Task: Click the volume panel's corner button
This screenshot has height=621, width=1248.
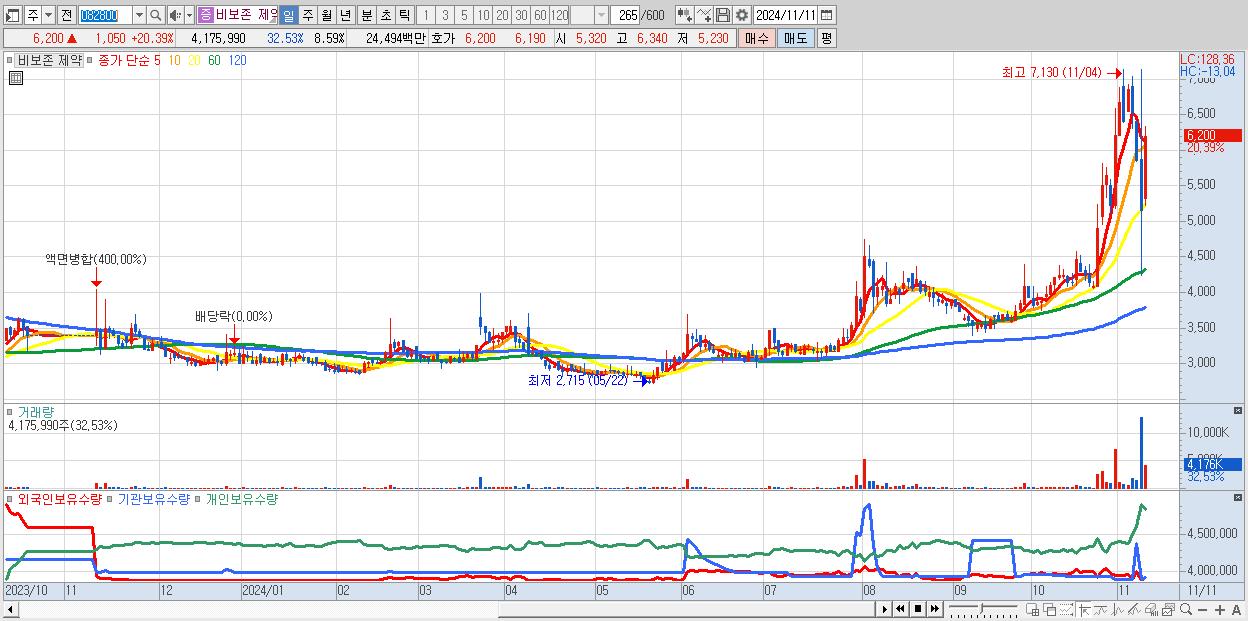Action: (1238, 411)
